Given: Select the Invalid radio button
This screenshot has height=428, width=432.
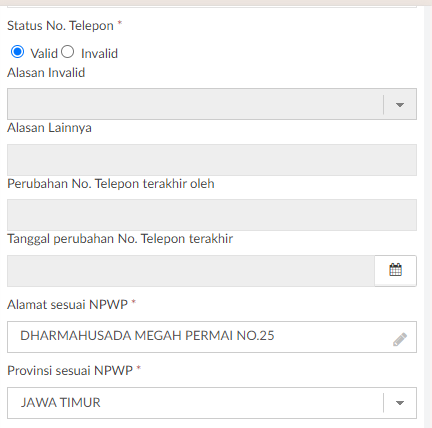Looking at the screenshot, I should (x=68, y=52).
